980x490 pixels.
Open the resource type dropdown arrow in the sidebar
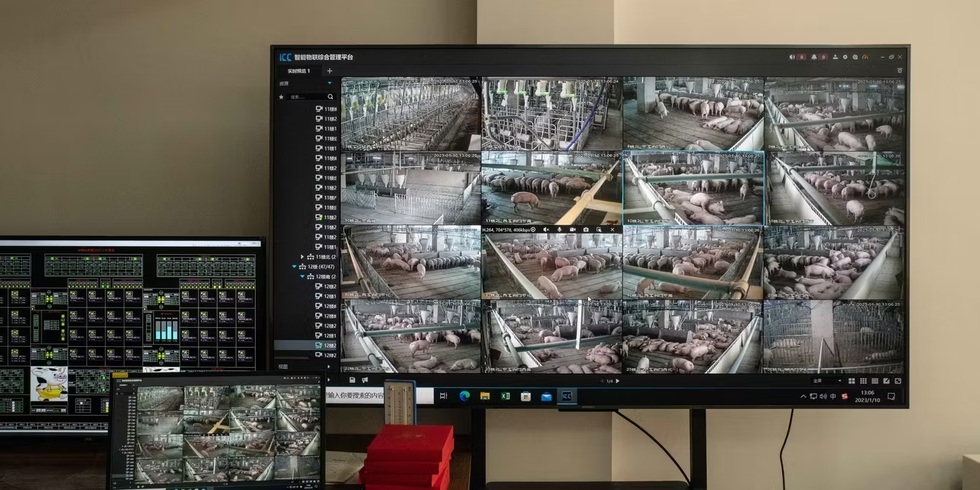point(330,84)
